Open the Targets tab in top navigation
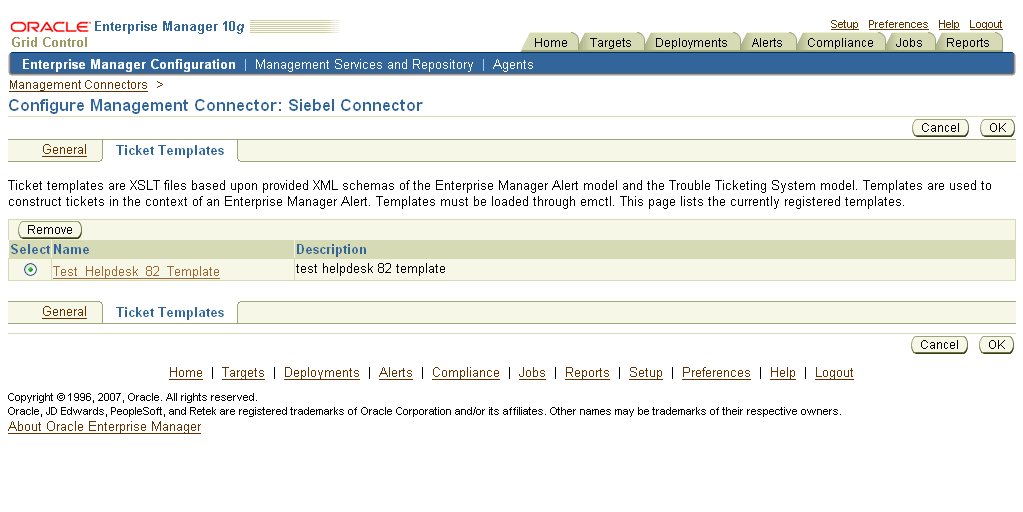Viewport: 1023px width, 512px height. [611, 42]
